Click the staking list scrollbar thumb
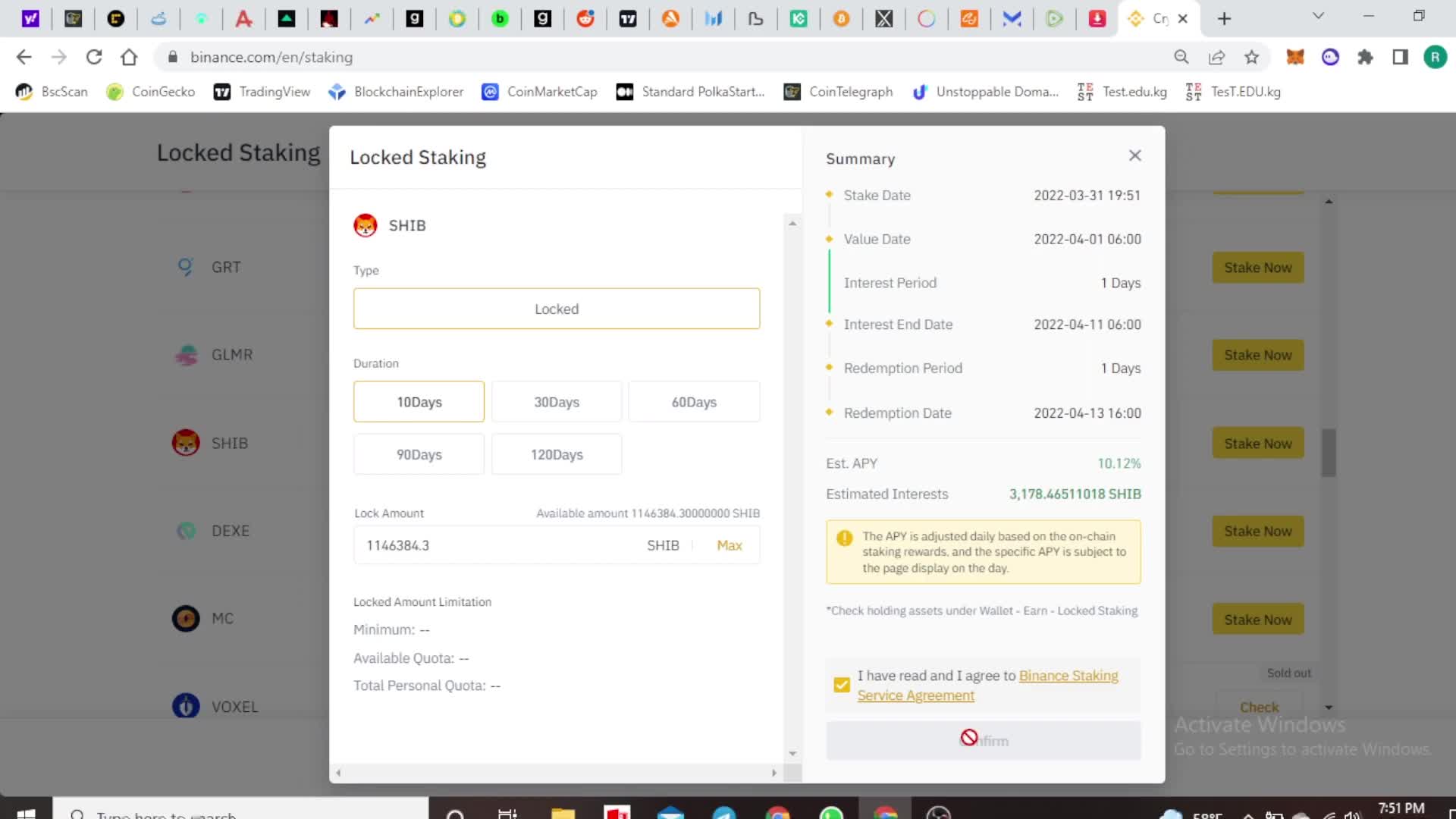 click(x=1329, y=453)
